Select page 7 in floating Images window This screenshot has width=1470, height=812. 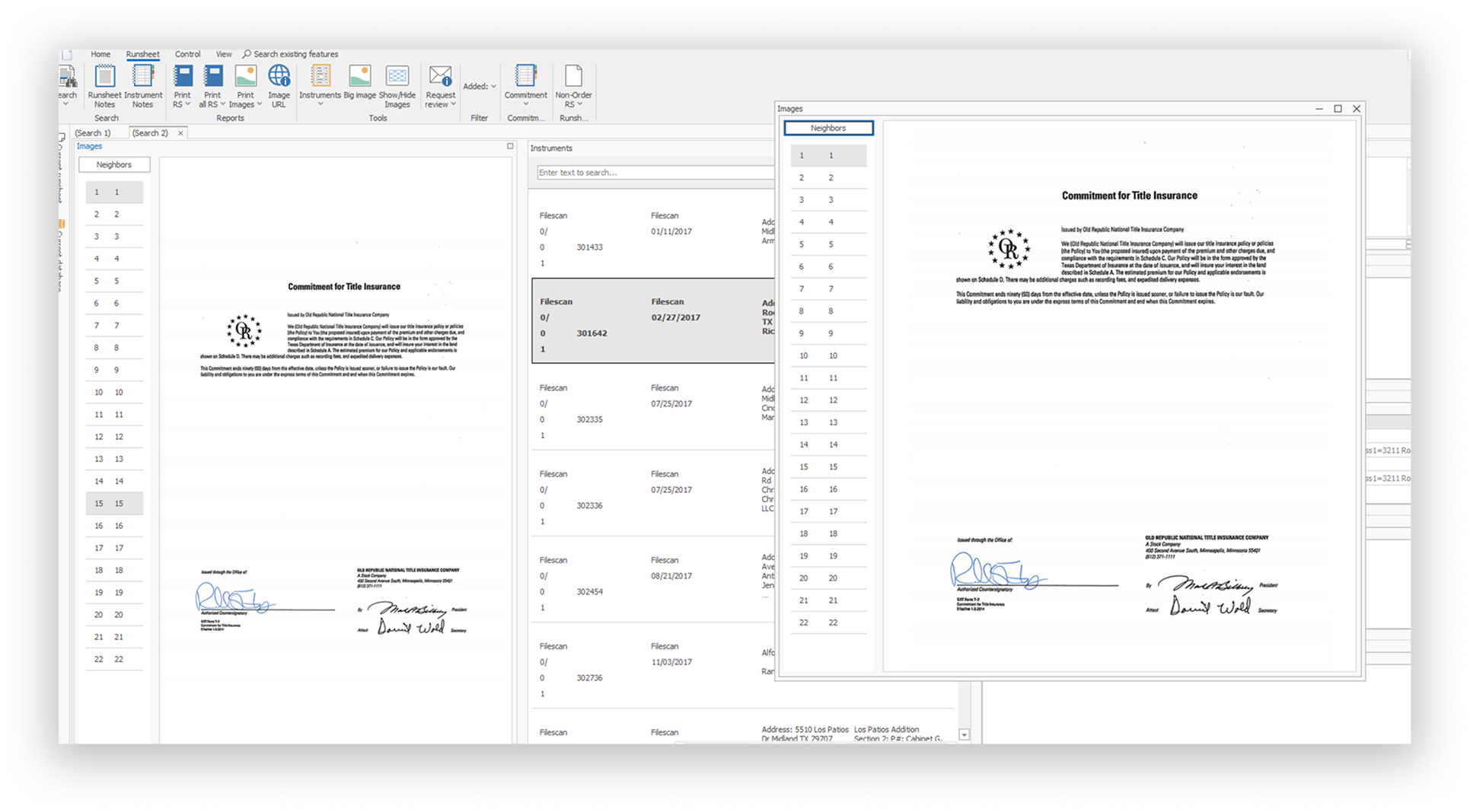click(x=828, y=289)
